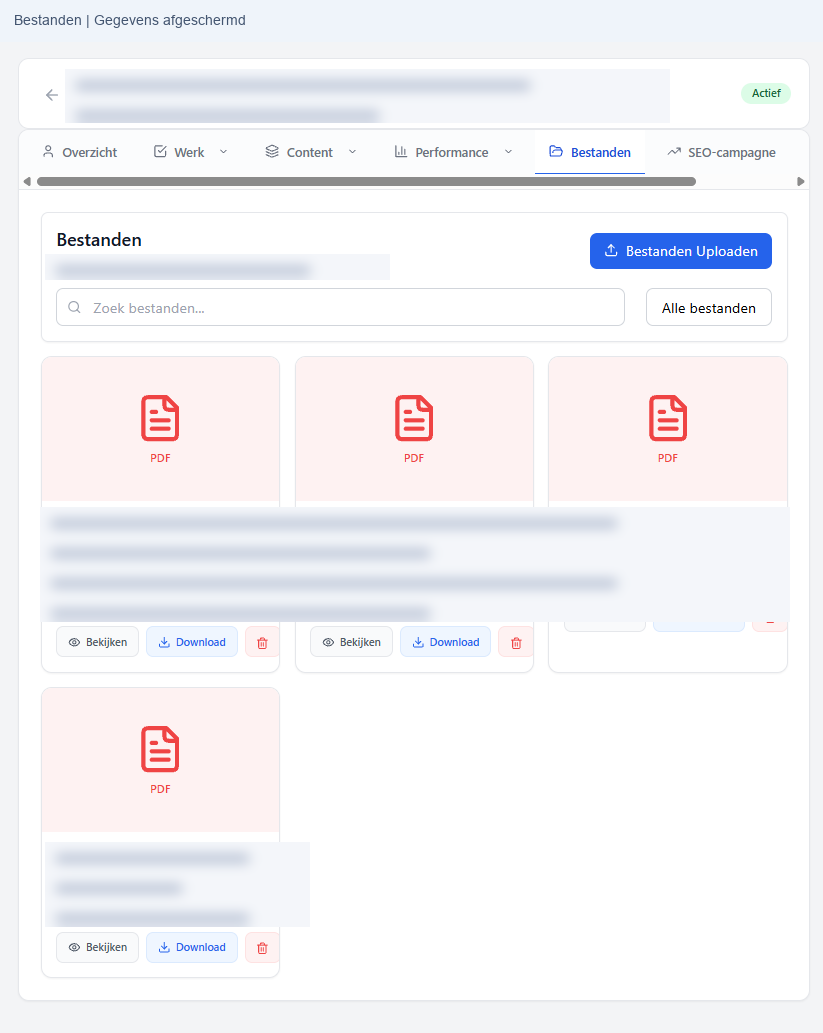Download the first top-row PDF file
Viewport: 823px width, 1033px height.
coord(192,642)
